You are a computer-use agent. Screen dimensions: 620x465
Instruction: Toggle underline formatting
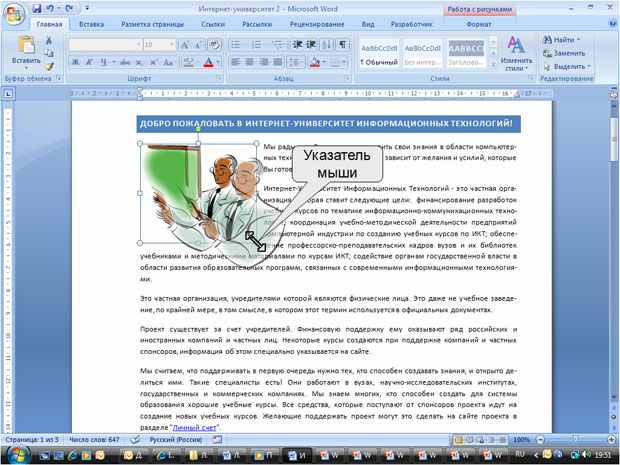(x=104, y=62)
